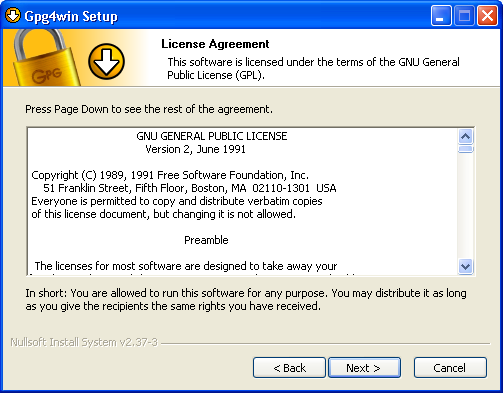The image size is (503, 393).
Task: Click the 'License Agreement' header title
Action: click(x=215, y=44)
